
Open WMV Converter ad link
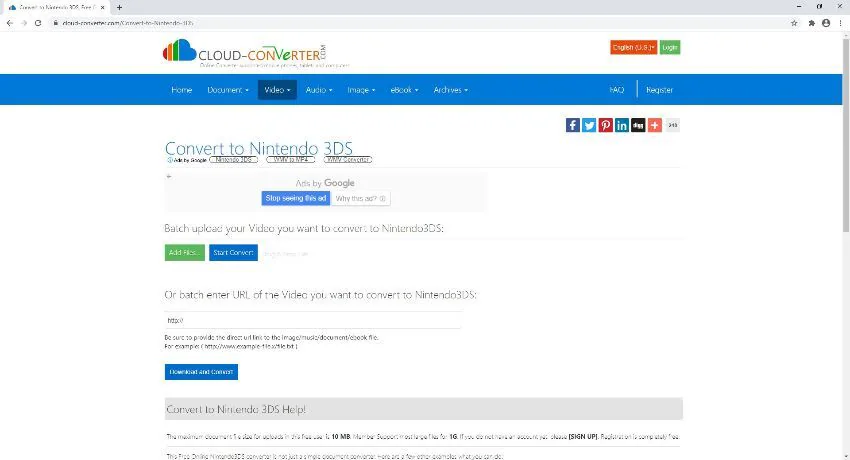click(348, 160)
